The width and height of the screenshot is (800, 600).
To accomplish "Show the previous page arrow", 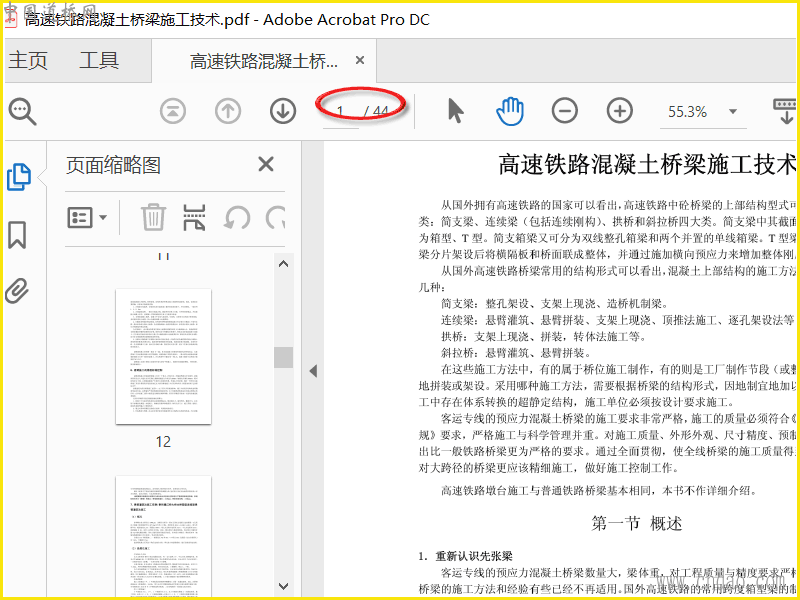I will click(228, 111).
